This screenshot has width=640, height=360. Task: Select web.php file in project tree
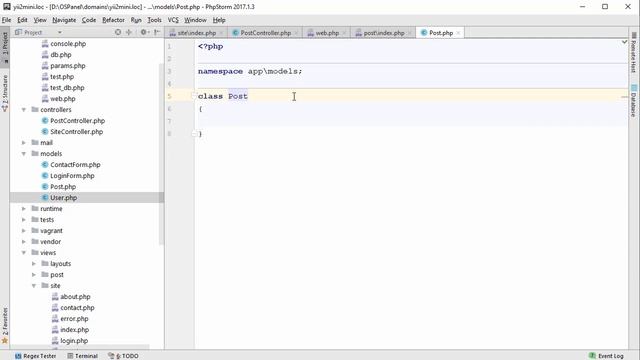63,99
